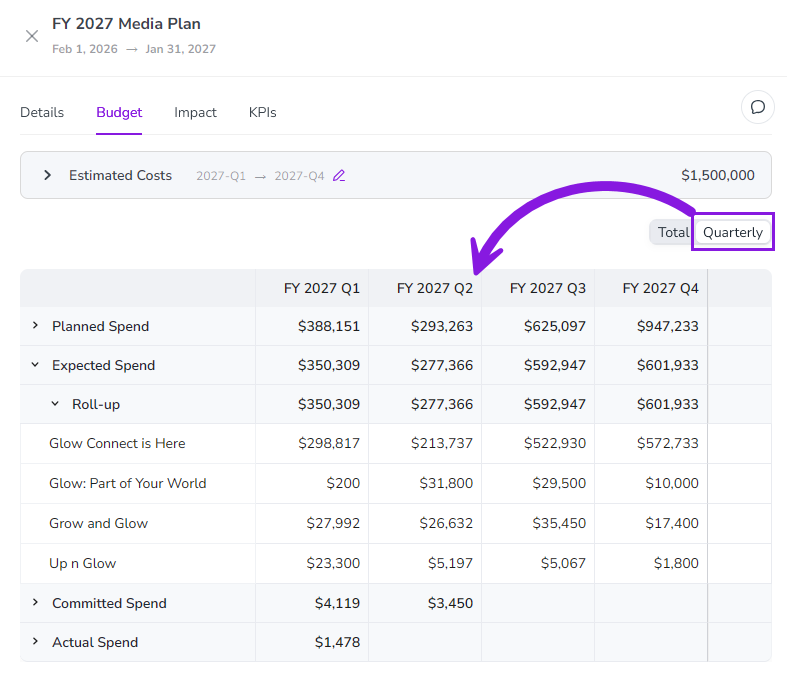Click the Feb 1, 2026 start date
The height and width of the screenshot is (680, 787).
tap(85, 49)
